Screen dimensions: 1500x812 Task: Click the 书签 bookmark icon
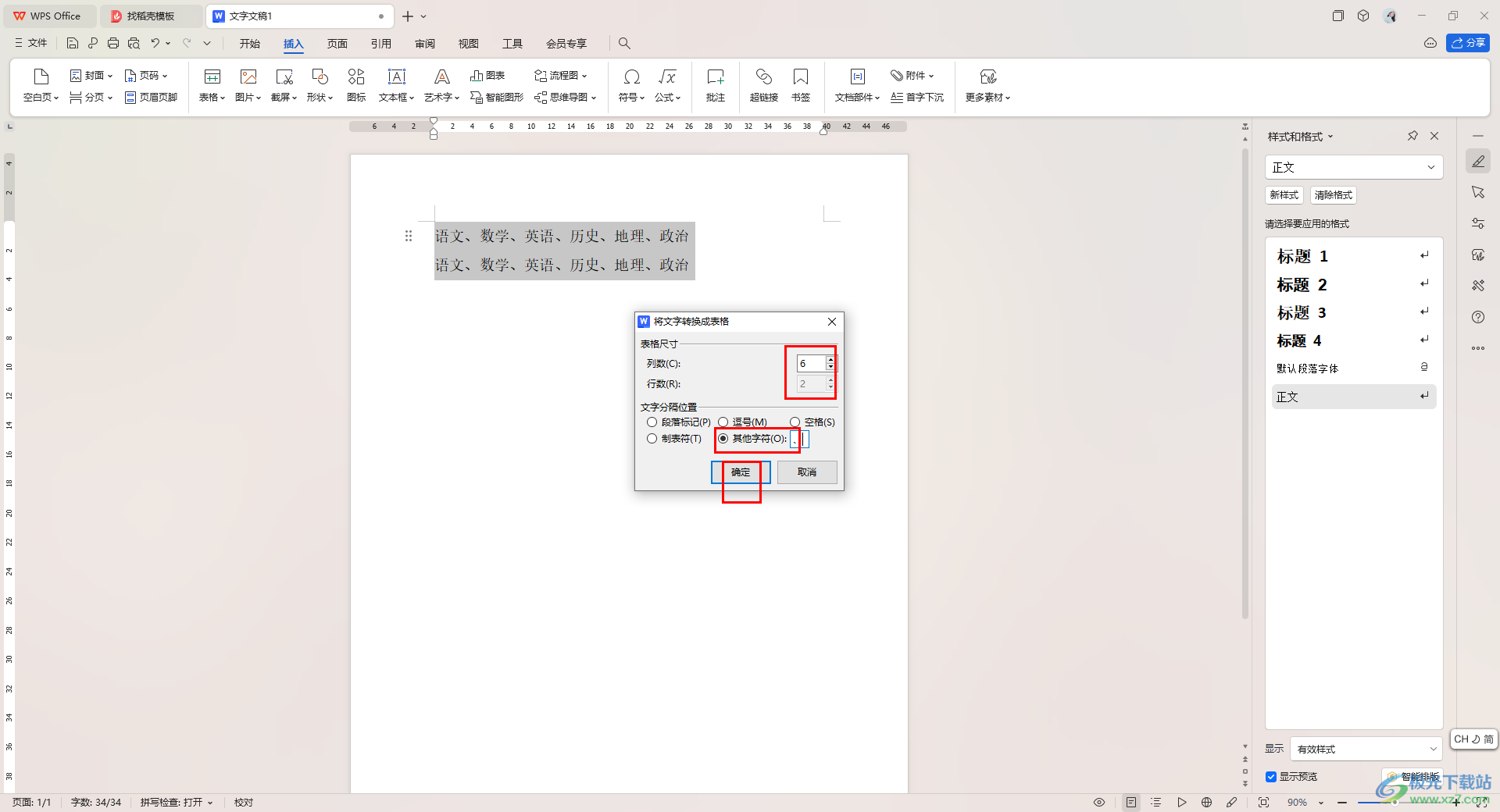801,77
